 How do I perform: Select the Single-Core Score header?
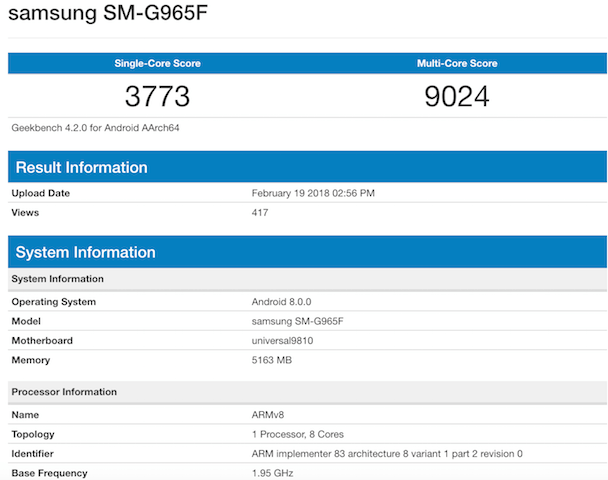[157, 63]
